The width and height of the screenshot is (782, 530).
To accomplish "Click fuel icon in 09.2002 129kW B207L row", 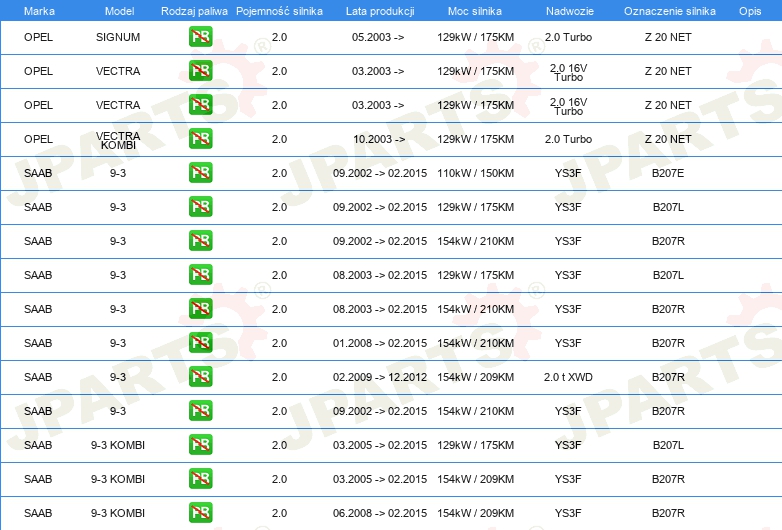I will click(x=200, y=206).
